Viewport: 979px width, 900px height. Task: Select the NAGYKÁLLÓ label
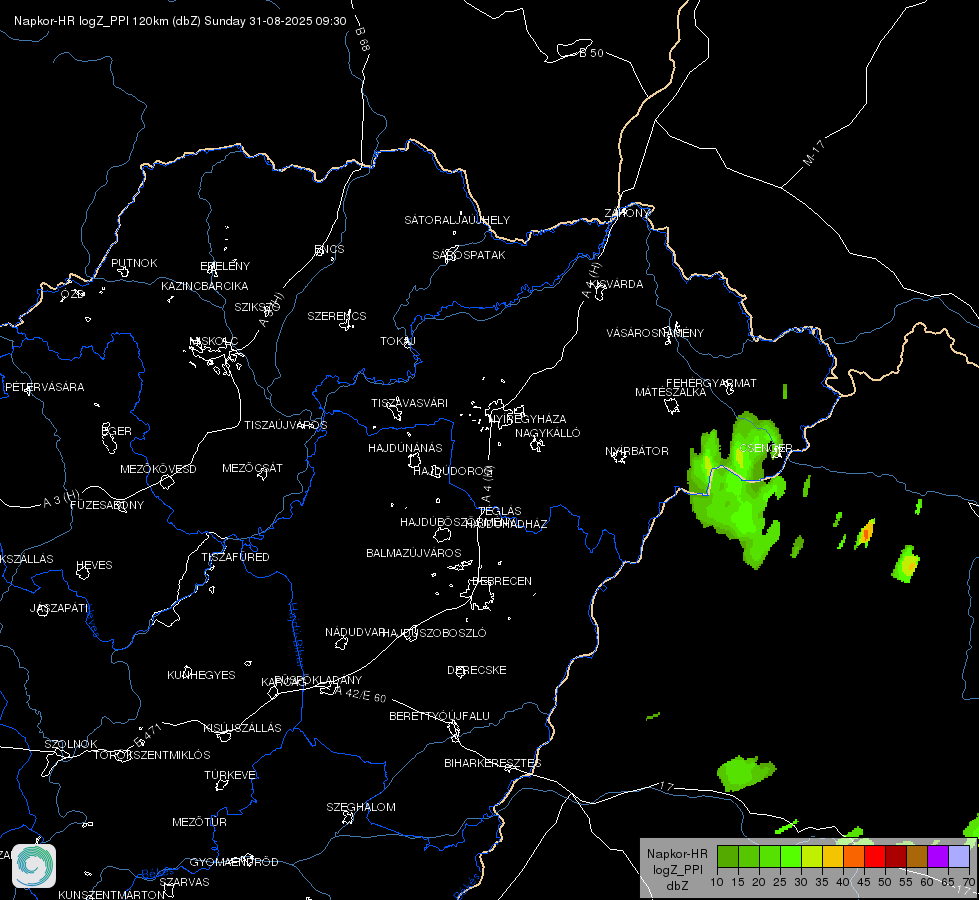click(548, 433)
